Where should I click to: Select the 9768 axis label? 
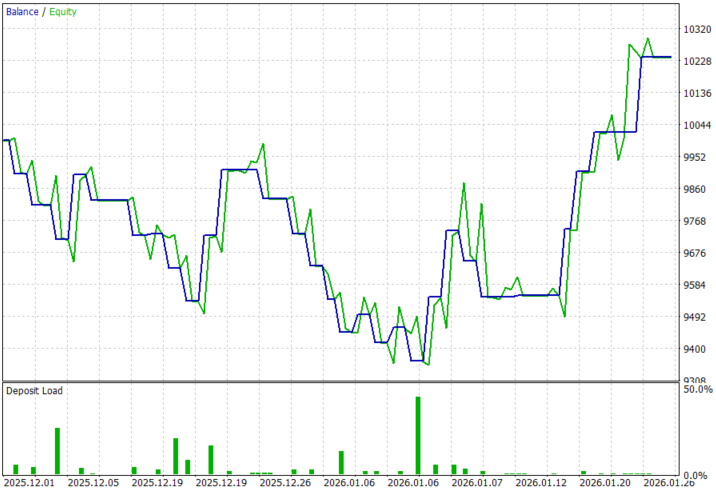point(697,221)
